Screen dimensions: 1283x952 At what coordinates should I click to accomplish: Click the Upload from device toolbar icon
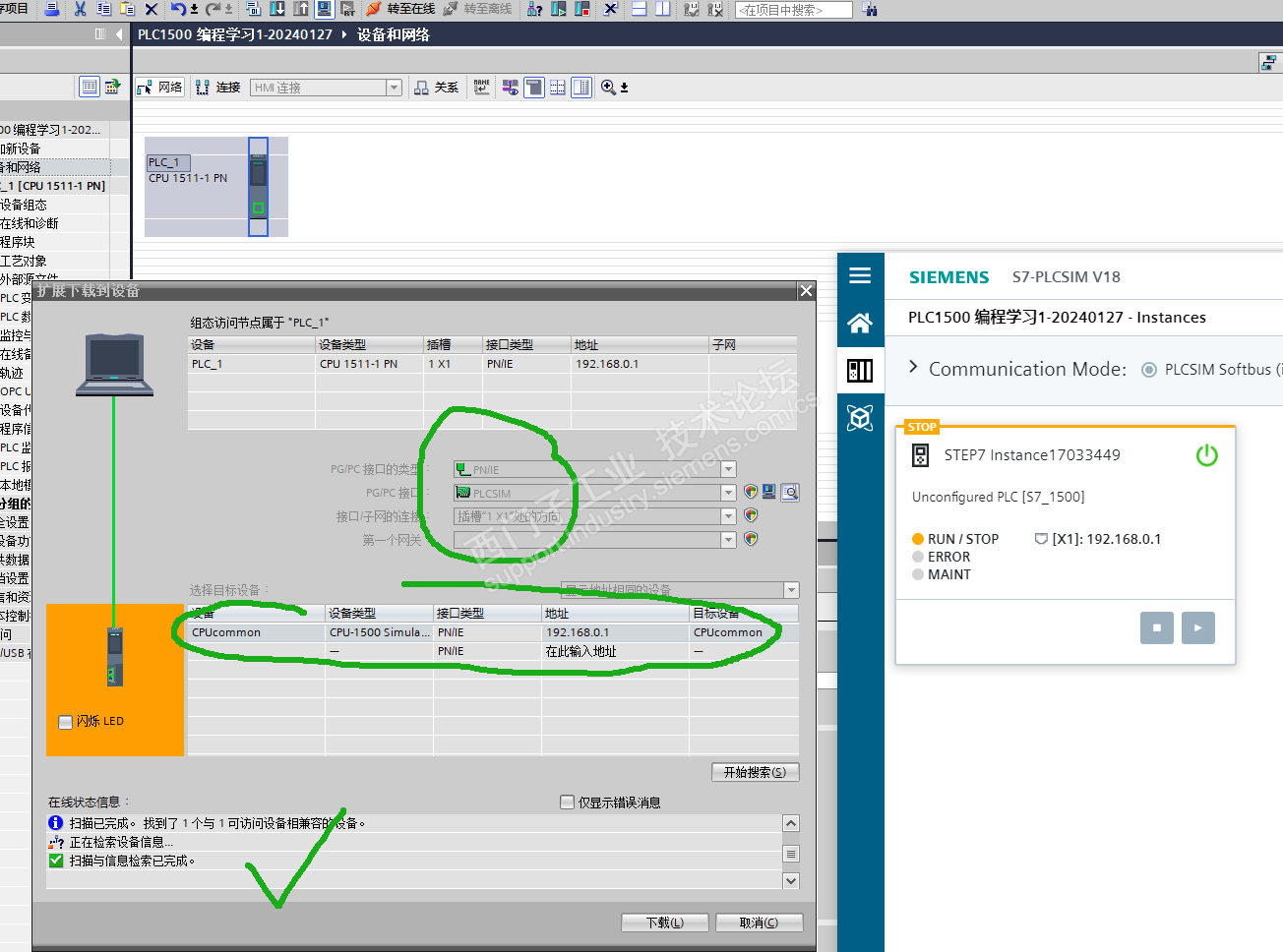pyautogui.click(x=301, y=9)
